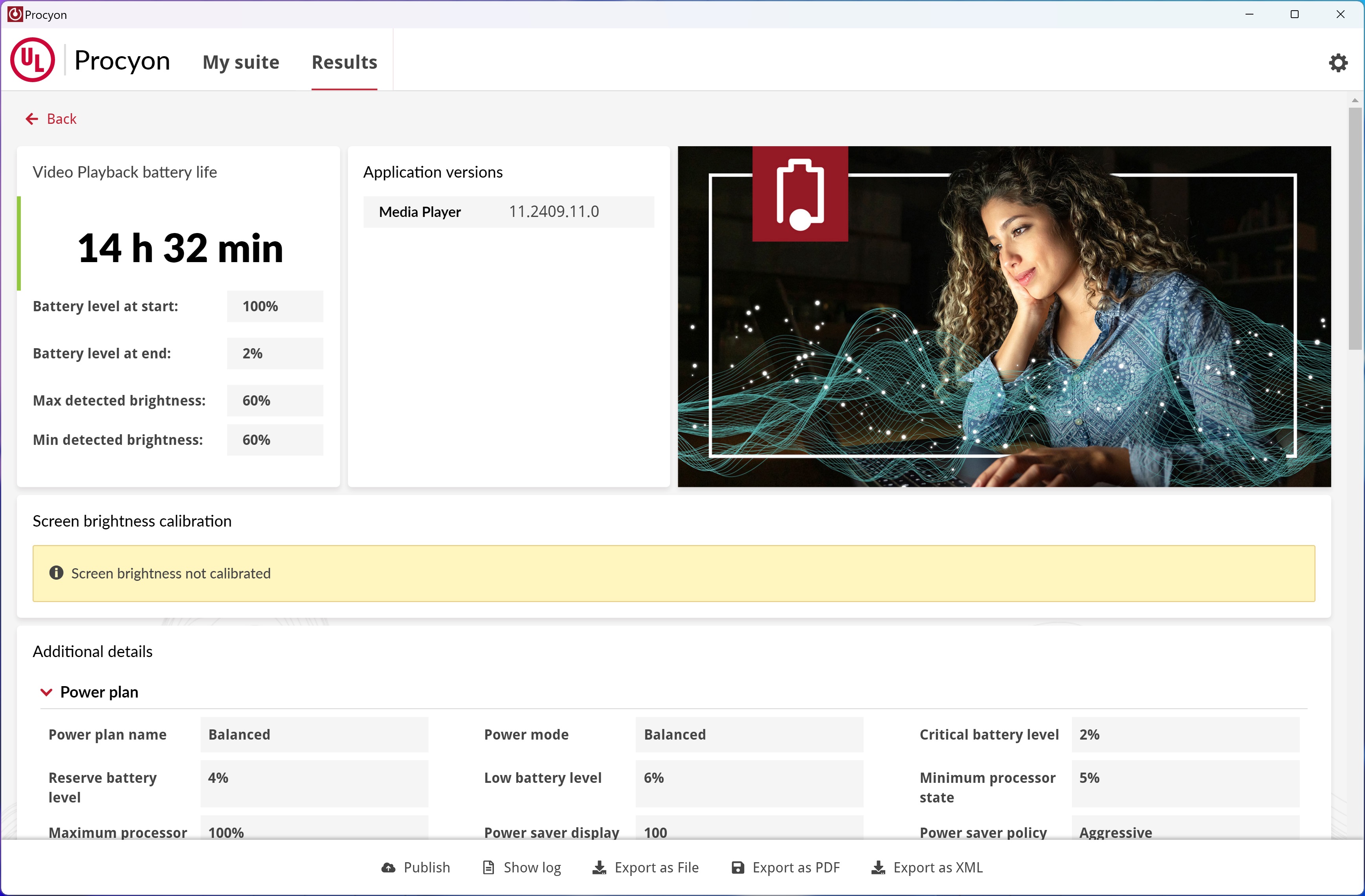Click the Show log document icon
1365x896 pixels.
(489, 867)
